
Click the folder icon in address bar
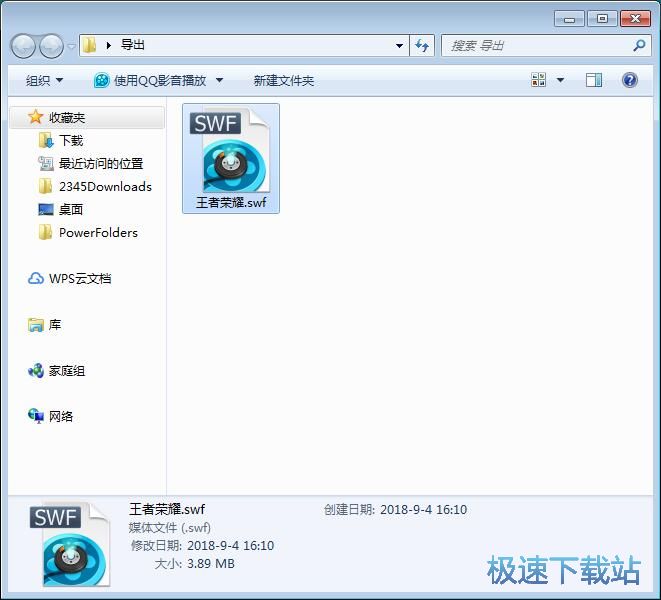click(89, 45)
